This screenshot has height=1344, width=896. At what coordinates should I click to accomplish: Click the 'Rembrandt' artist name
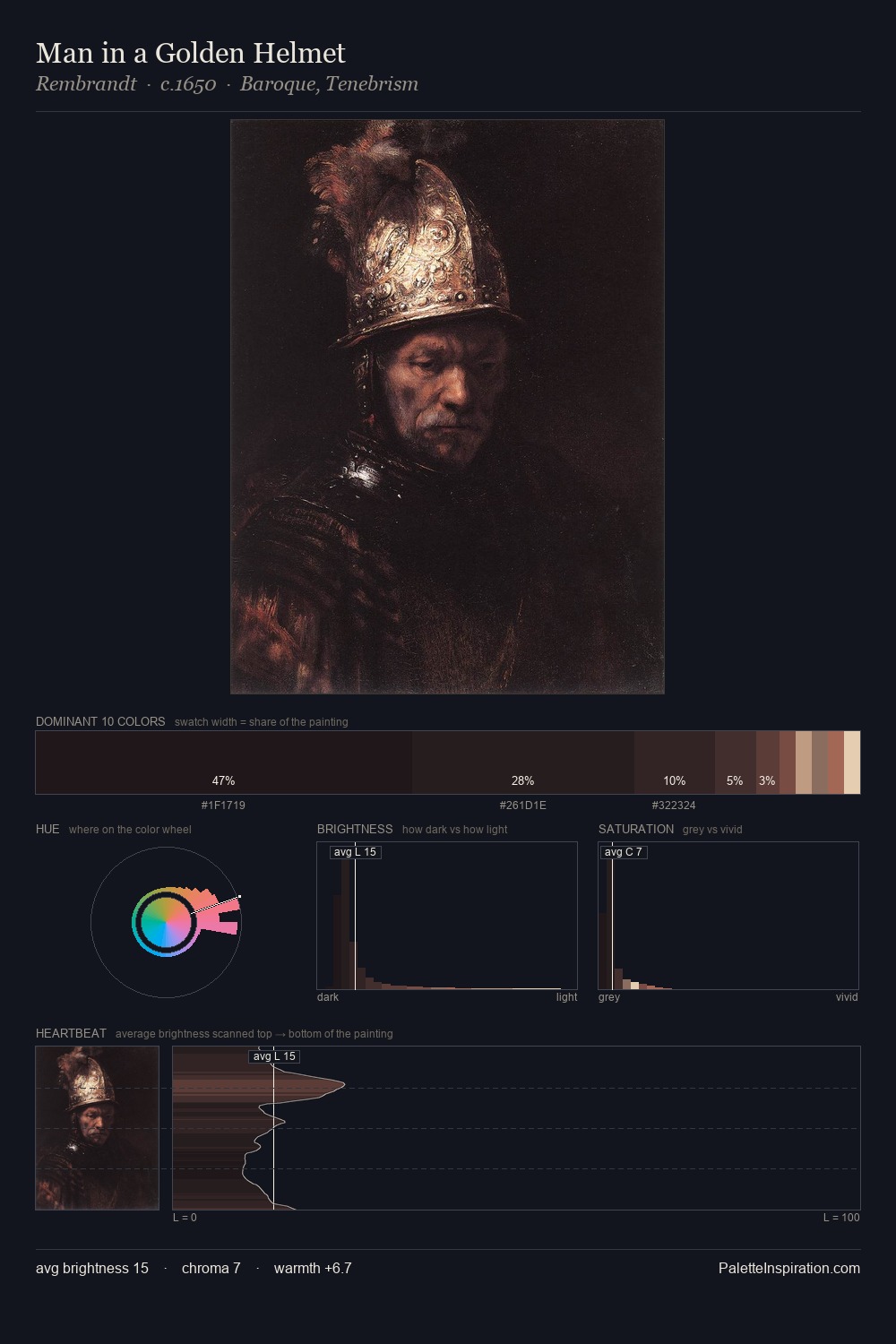tap(86, 83)
